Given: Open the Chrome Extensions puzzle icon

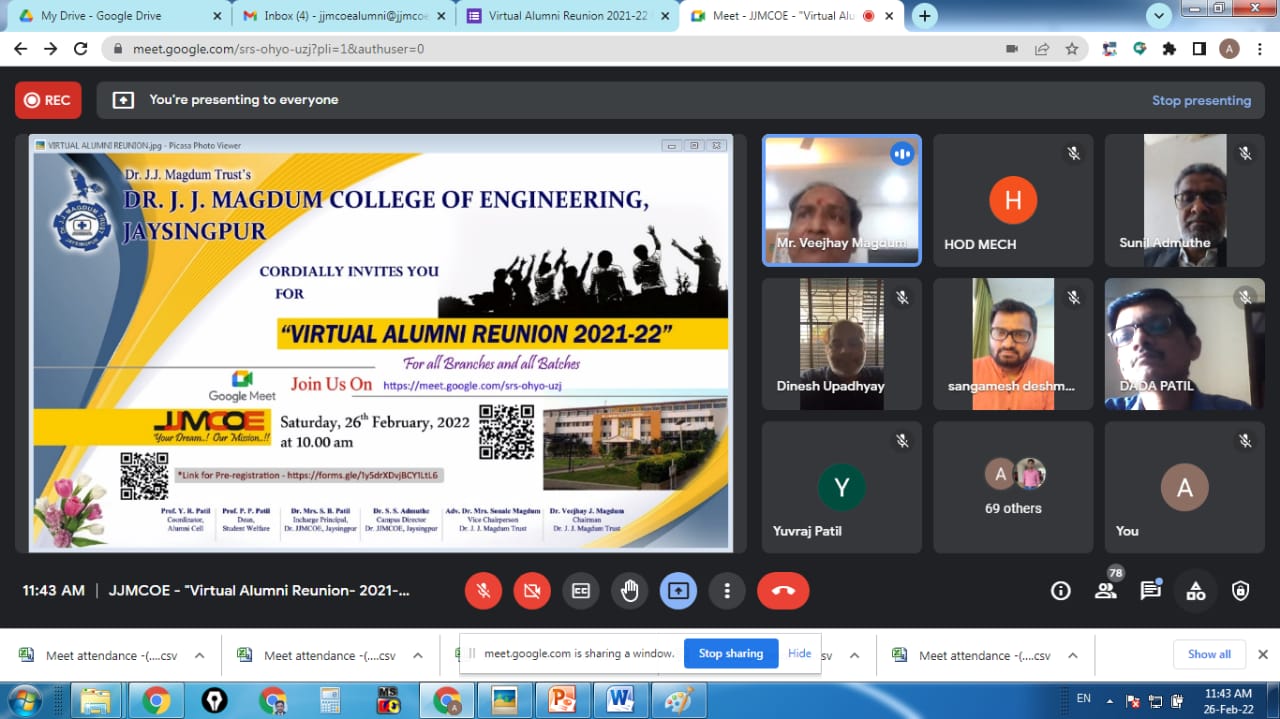Looking at the screenshot, I should [x=1169, y=49].
